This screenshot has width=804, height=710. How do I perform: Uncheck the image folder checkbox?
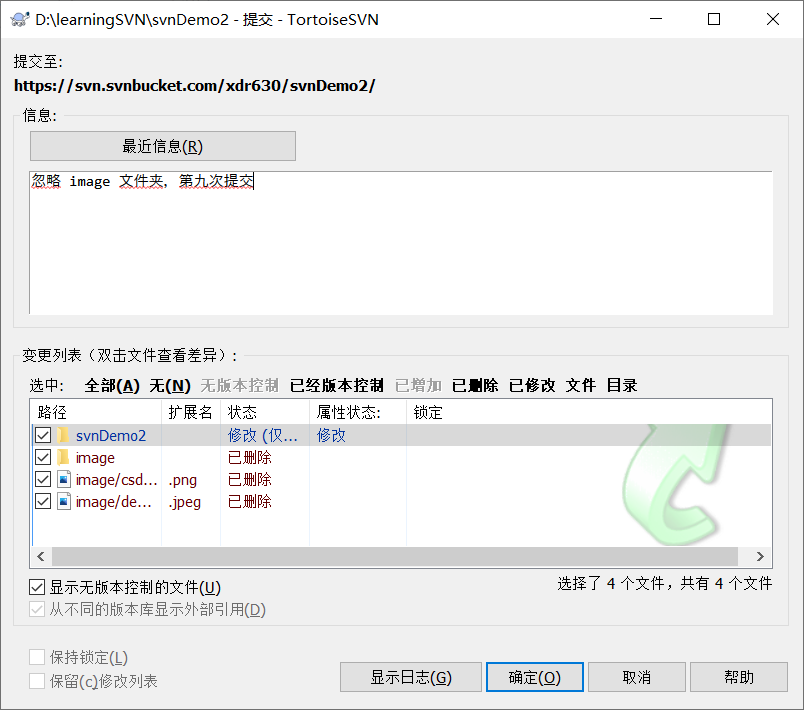pos(41,457)
